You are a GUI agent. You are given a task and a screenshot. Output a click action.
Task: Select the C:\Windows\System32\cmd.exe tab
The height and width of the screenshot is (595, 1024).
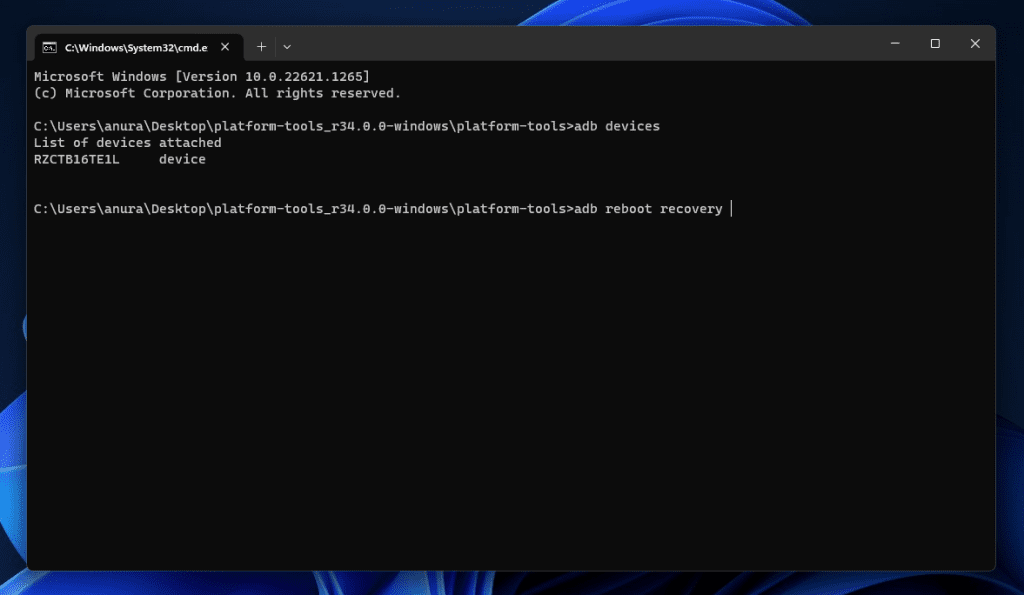coord(135,47)
